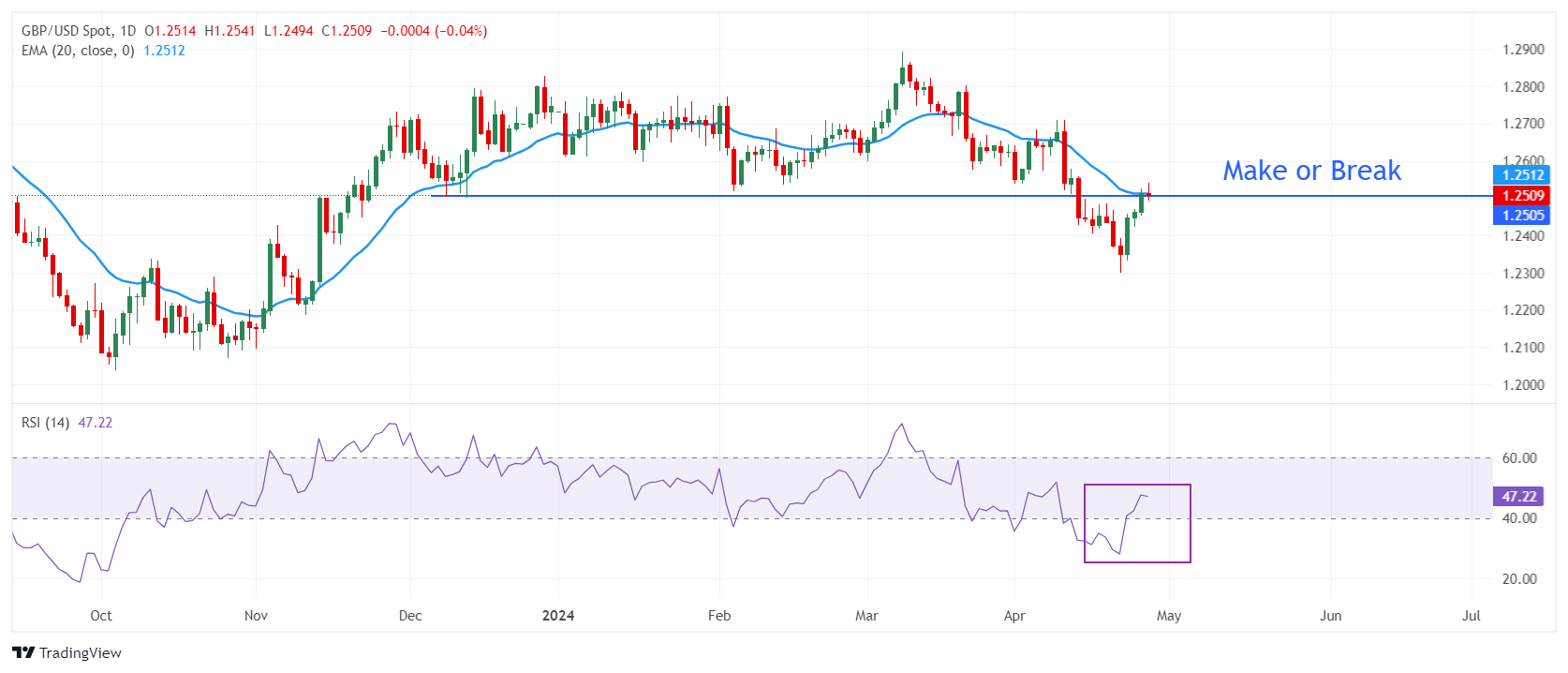Click the Oct label on time axis
Viewport: 1568px width, 673px height.
click(101, 616)
